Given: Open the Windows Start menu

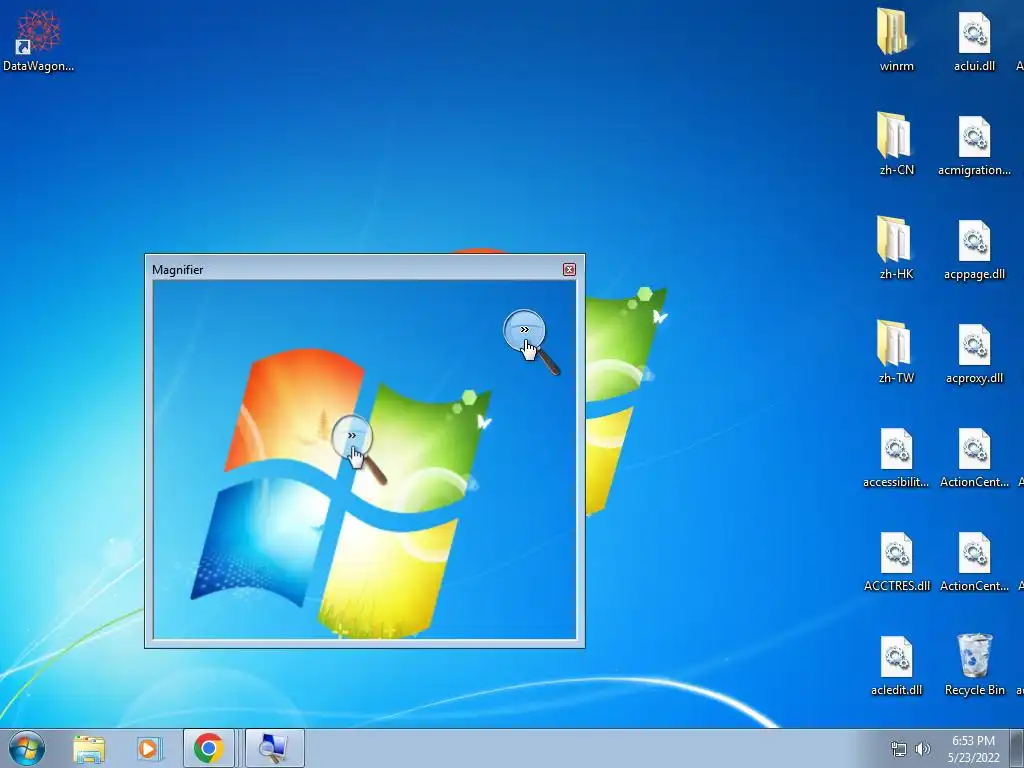Looking at the screenshot, I should 27,748.
